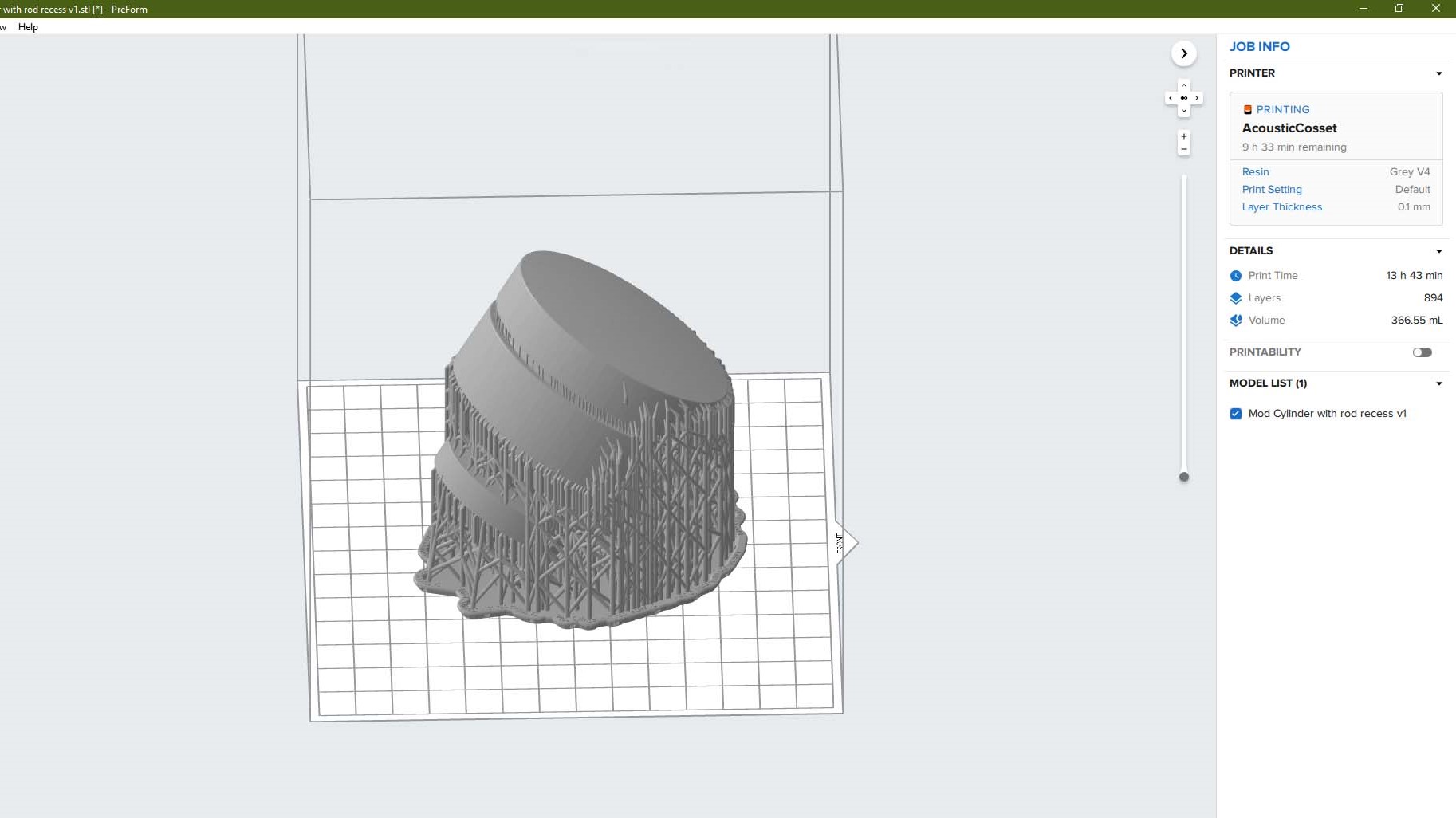This screenshot has width=1456, height=818.
Task: Rotate view up with the up arrow
Action: 1183,85
